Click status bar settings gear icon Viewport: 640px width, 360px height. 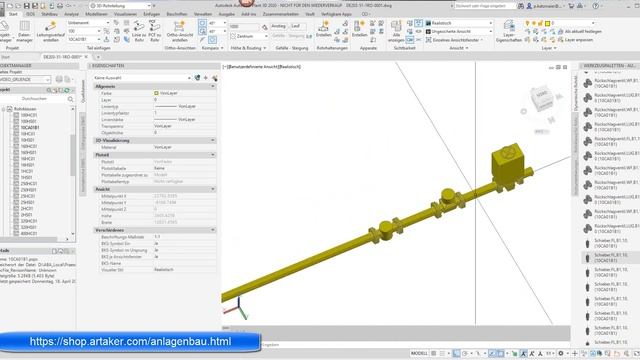[x=561, y=353]
